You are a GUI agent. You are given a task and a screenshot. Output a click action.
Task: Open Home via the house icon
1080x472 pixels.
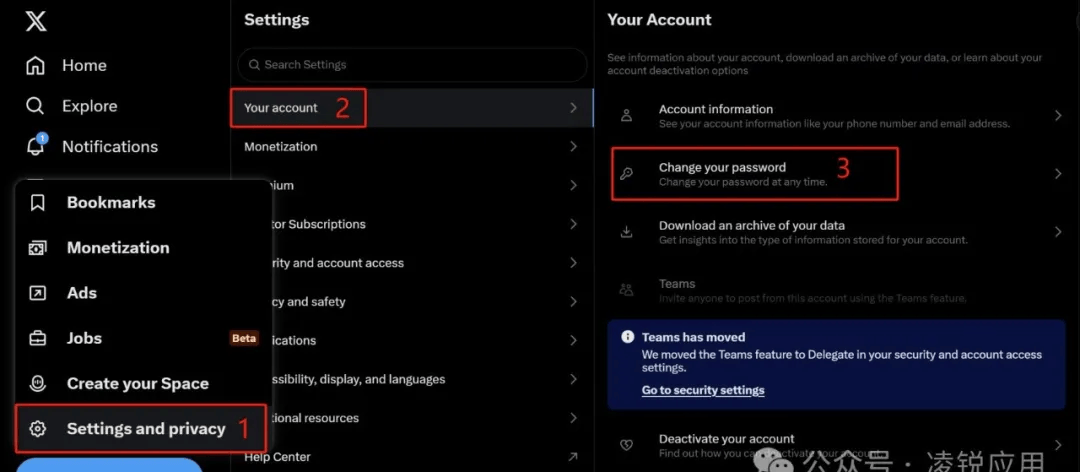click(x=35, y=65)
